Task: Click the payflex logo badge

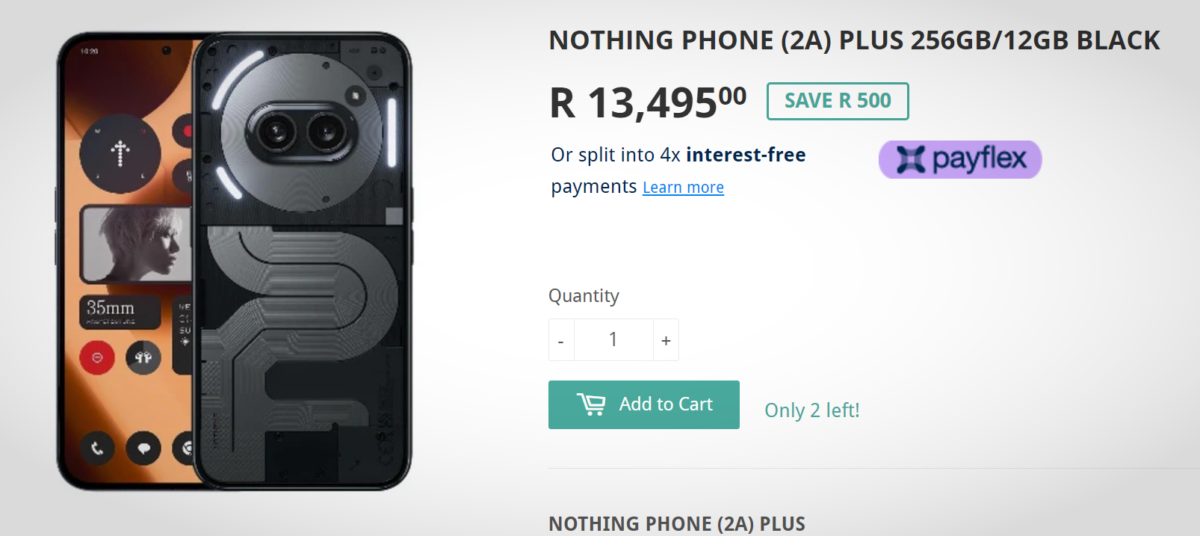Action: [960, 160]
